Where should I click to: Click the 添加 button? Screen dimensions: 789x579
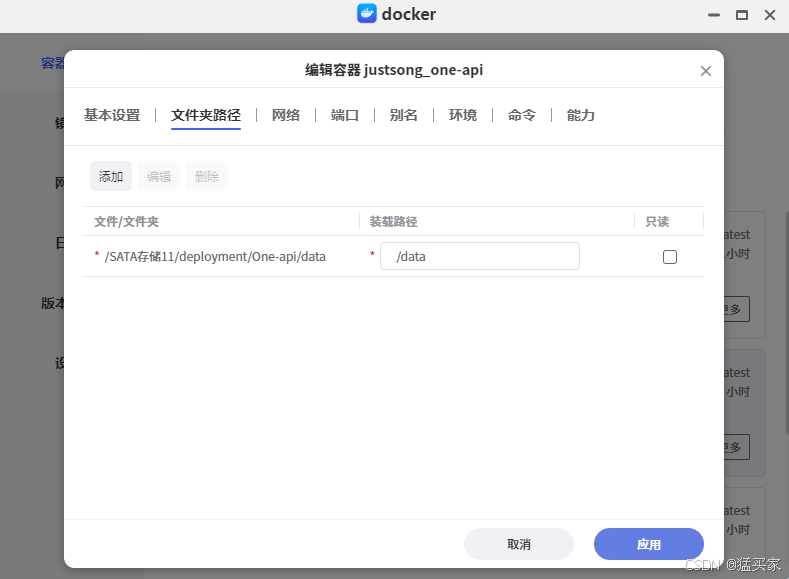(x=111, y=176)
